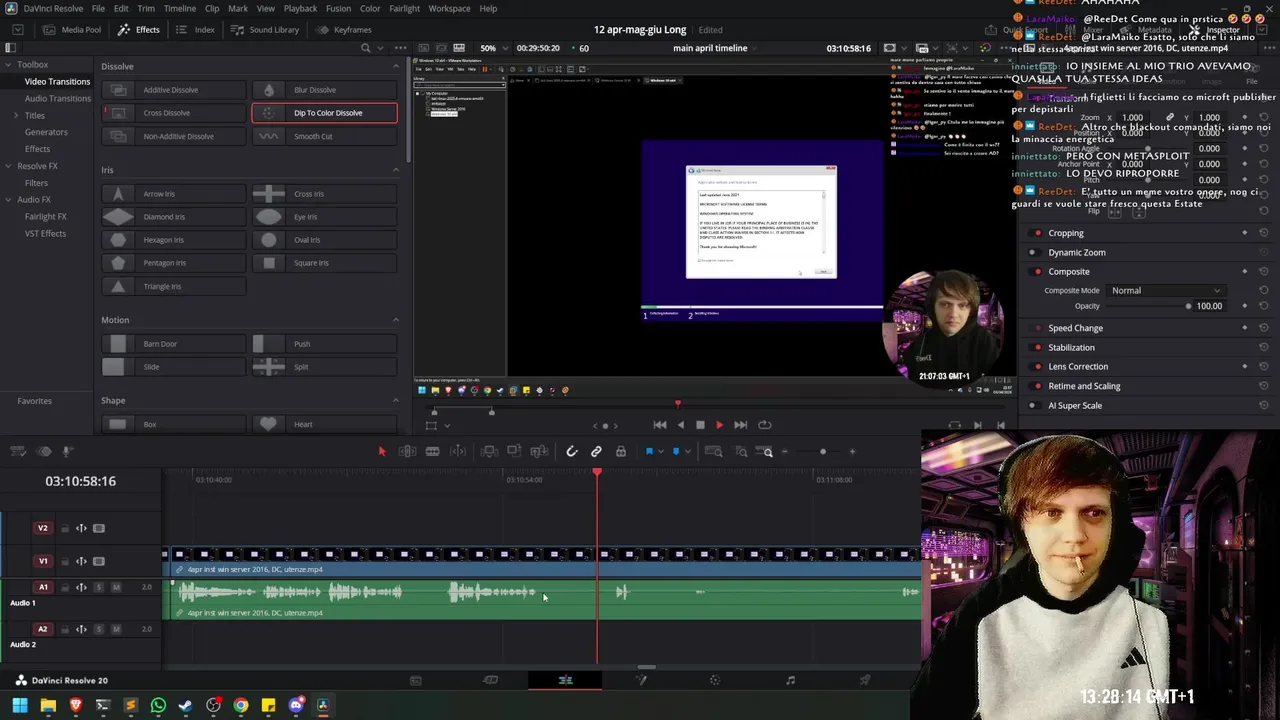Disable the V1 video track filmstrip icon
The width and height of the screenshot is (1280, 720).
pyautogui.click(x=99, y=561)
